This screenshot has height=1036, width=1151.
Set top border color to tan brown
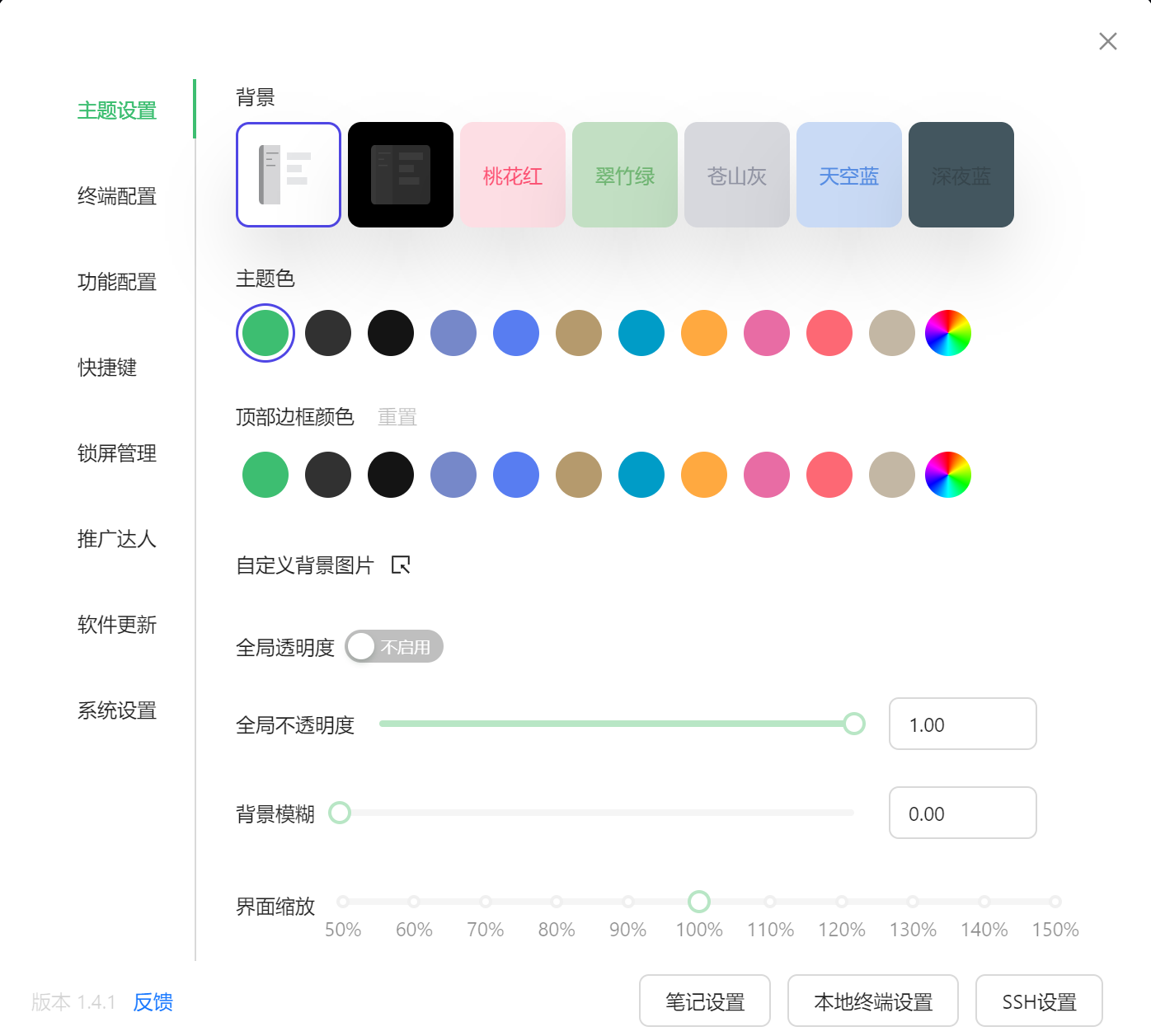point(579,475)
